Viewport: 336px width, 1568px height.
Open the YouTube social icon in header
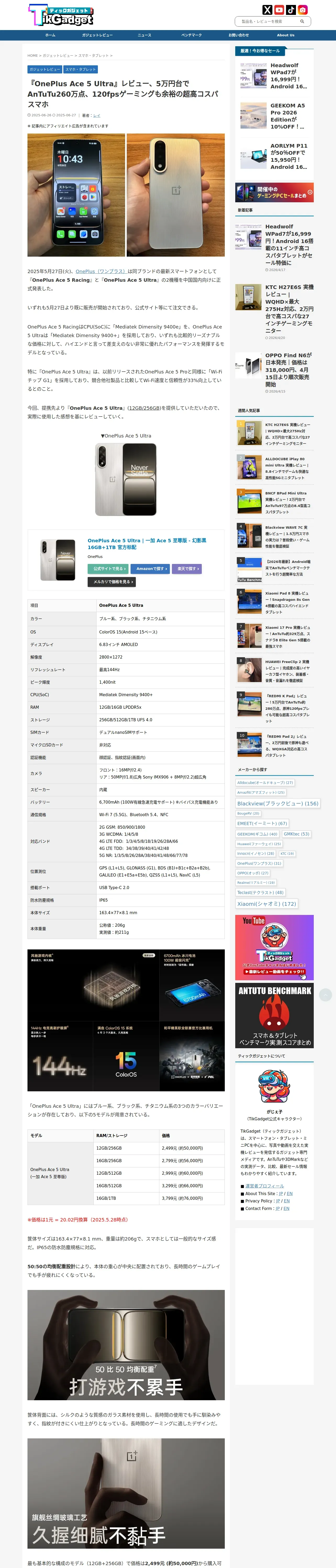279,10
